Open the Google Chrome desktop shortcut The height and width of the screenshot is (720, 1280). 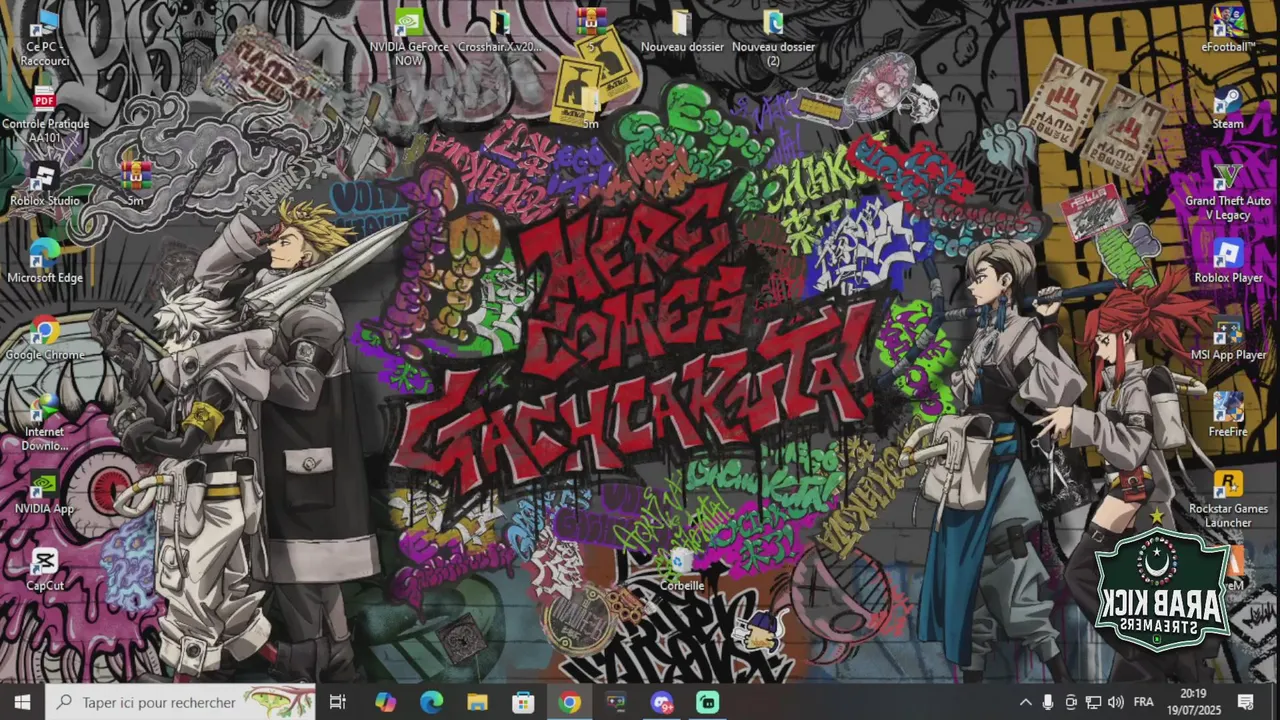pos(45,339)
